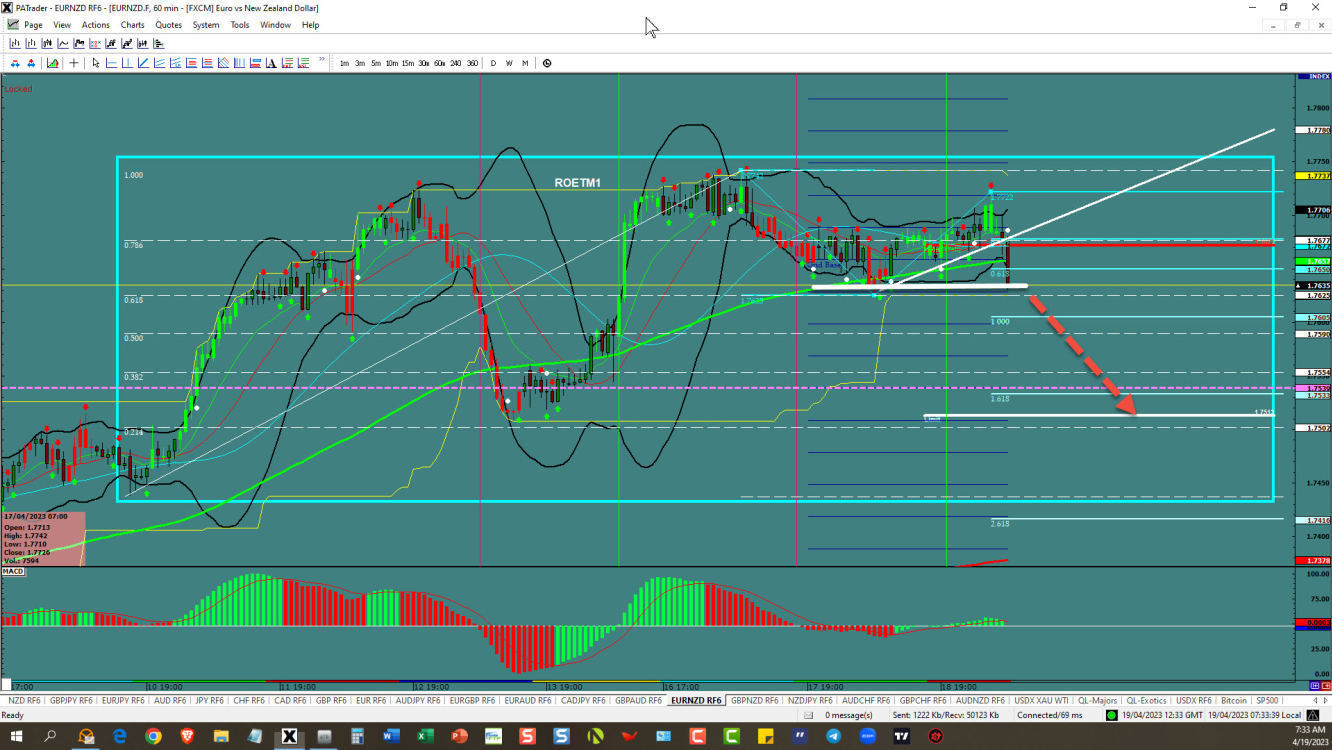Open PowerPoint from the taskbar
This screenshot has height=750, width=1332.
459,737
